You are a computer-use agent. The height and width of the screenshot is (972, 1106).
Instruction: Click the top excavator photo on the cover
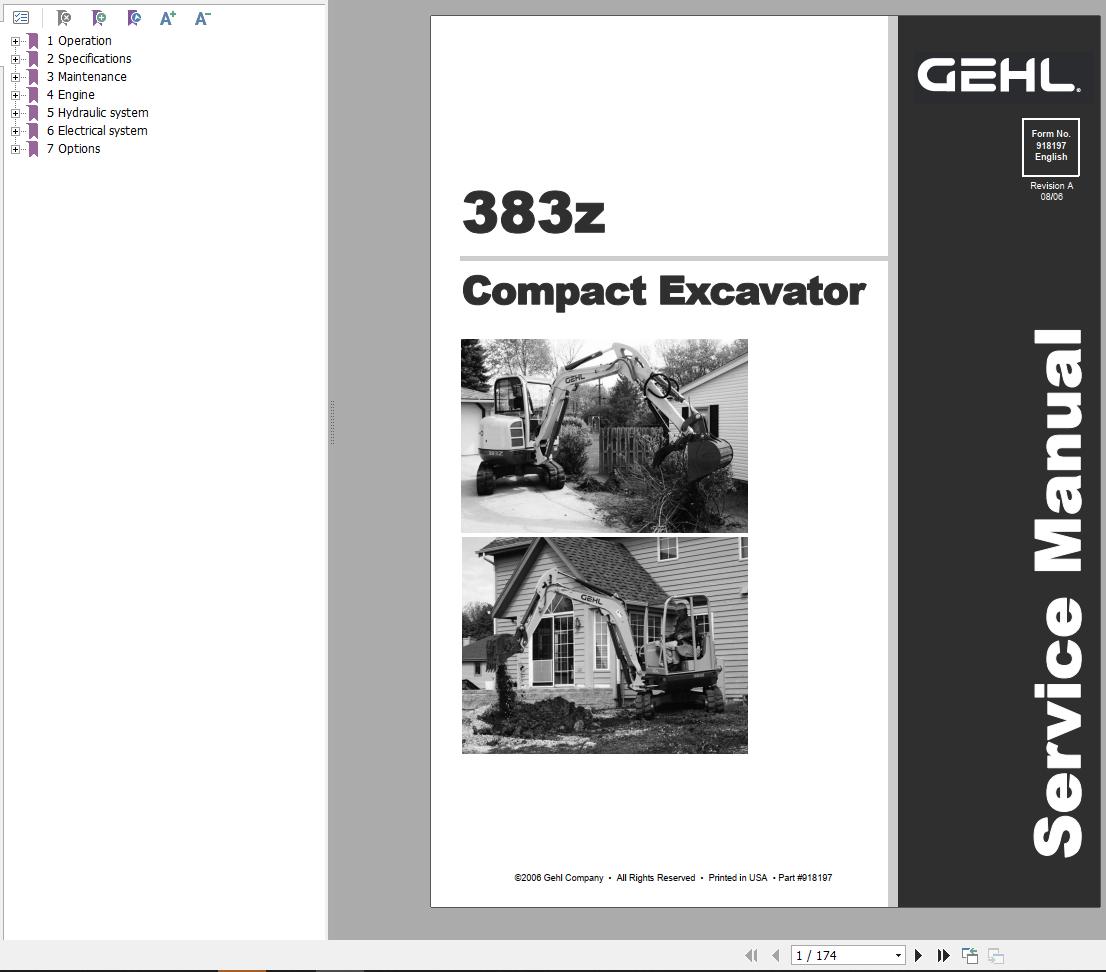click(604, 436)
